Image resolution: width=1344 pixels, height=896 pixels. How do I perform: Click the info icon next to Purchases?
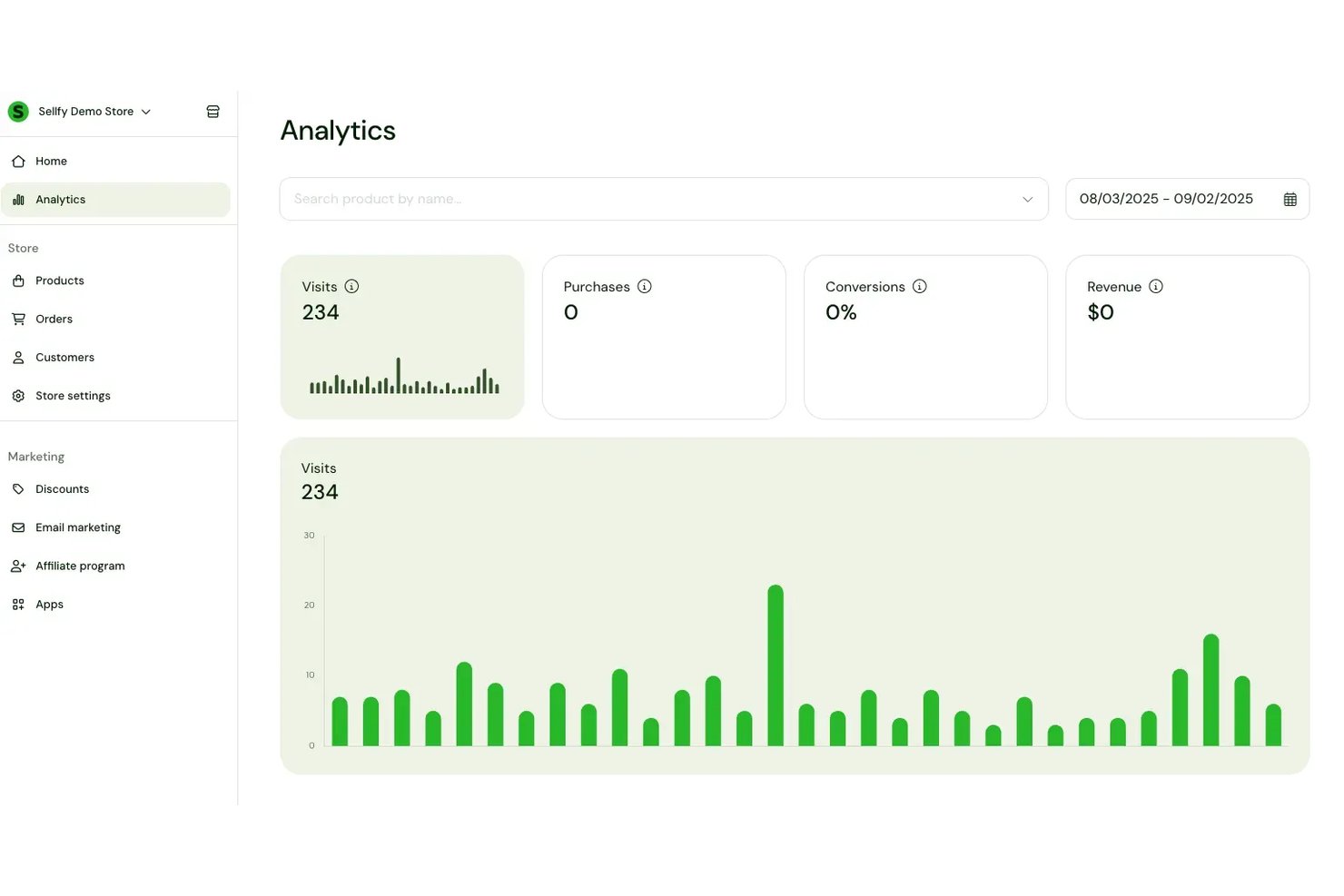[x=645, y=287]
